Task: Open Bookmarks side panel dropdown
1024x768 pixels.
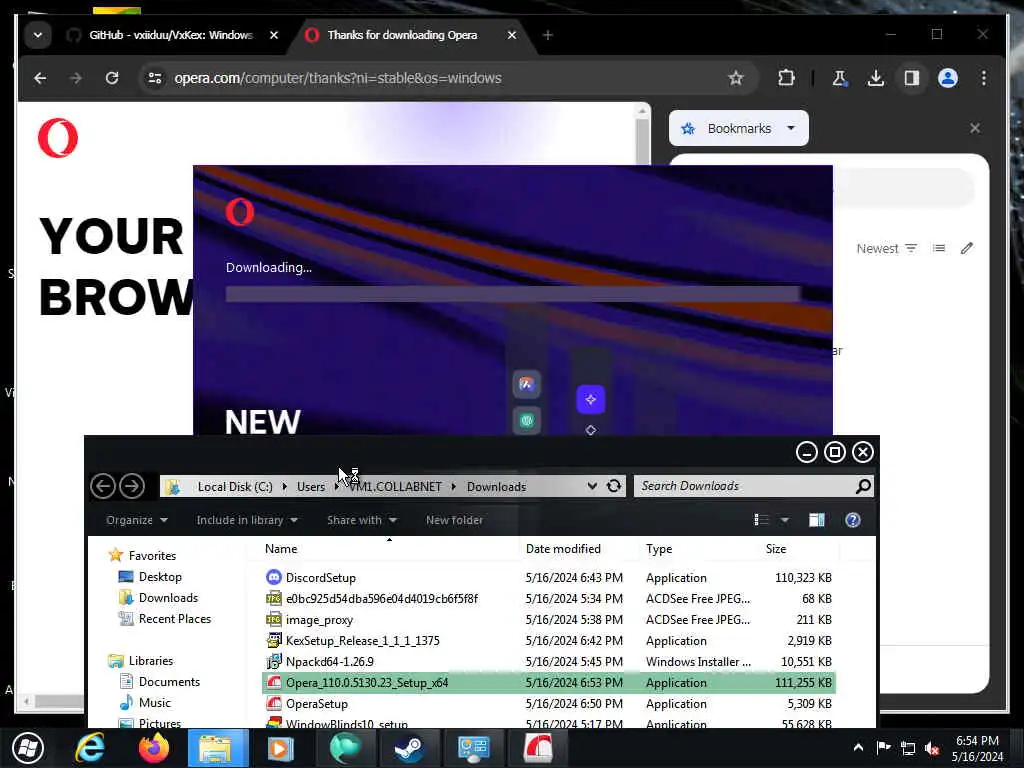Action: click(739, 129)
